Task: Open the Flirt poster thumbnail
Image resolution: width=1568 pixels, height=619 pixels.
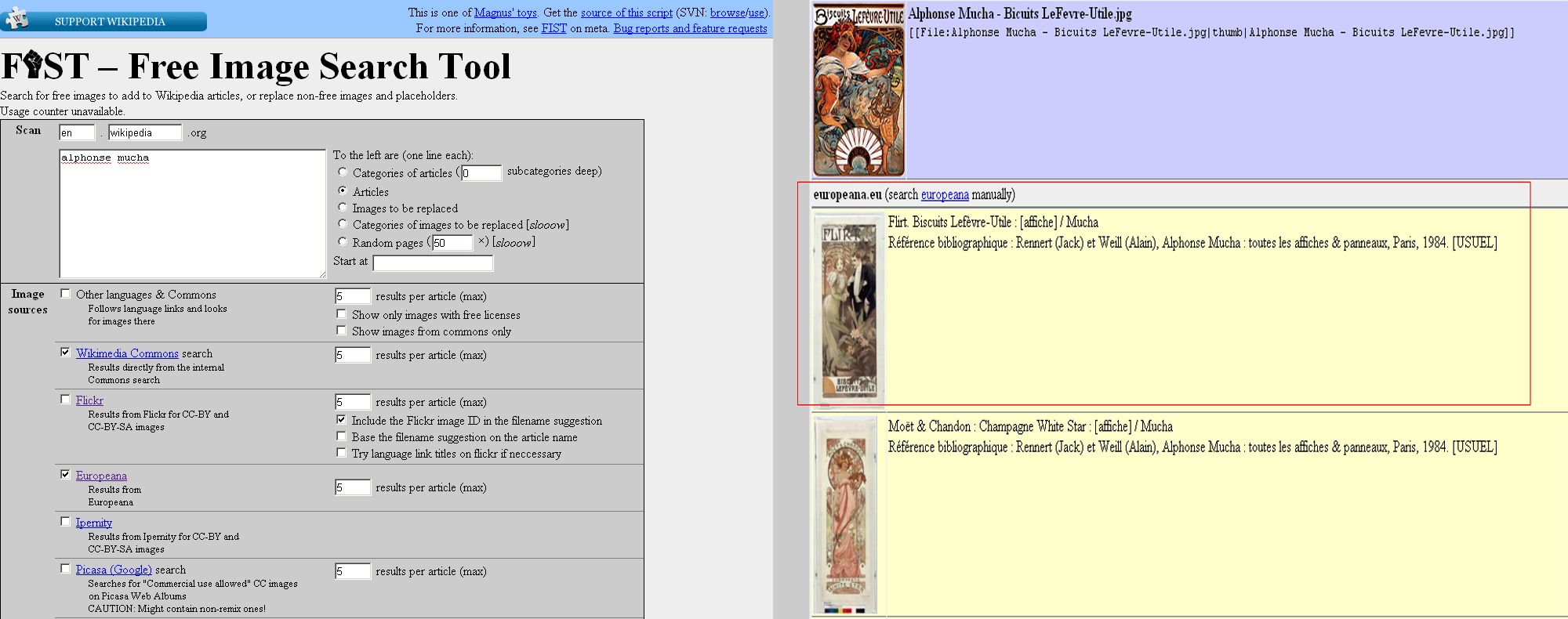Action: point(848,311)
